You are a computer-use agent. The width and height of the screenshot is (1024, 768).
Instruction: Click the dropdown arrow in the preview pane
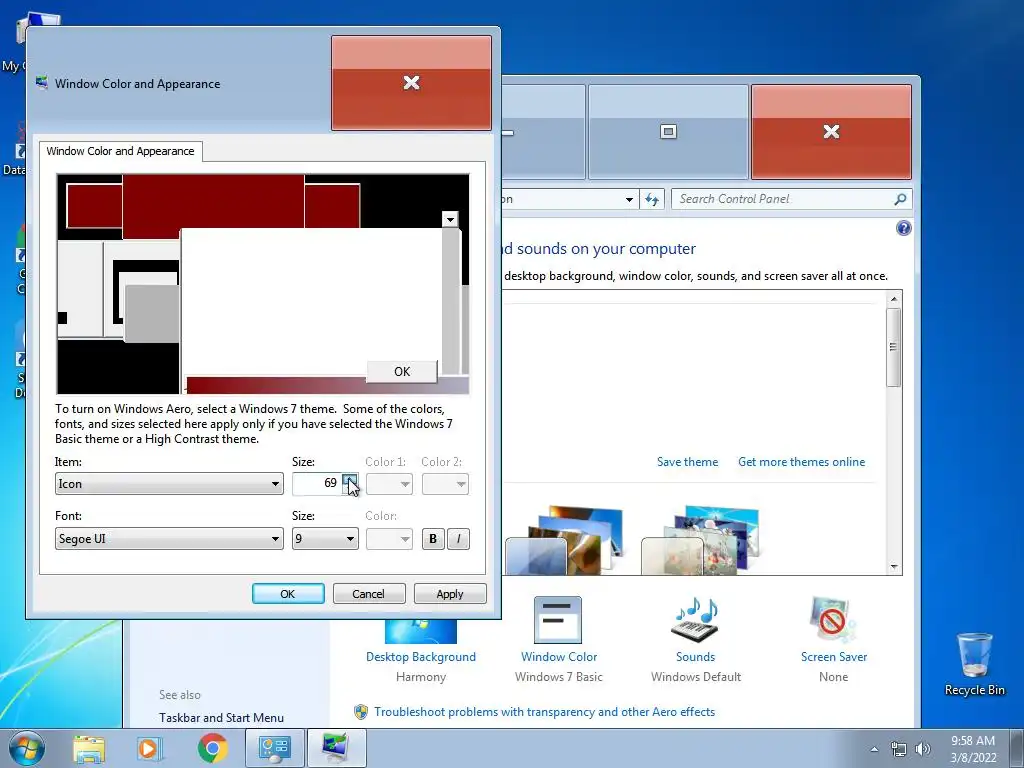pyautogui.click(x=450, y=219)
